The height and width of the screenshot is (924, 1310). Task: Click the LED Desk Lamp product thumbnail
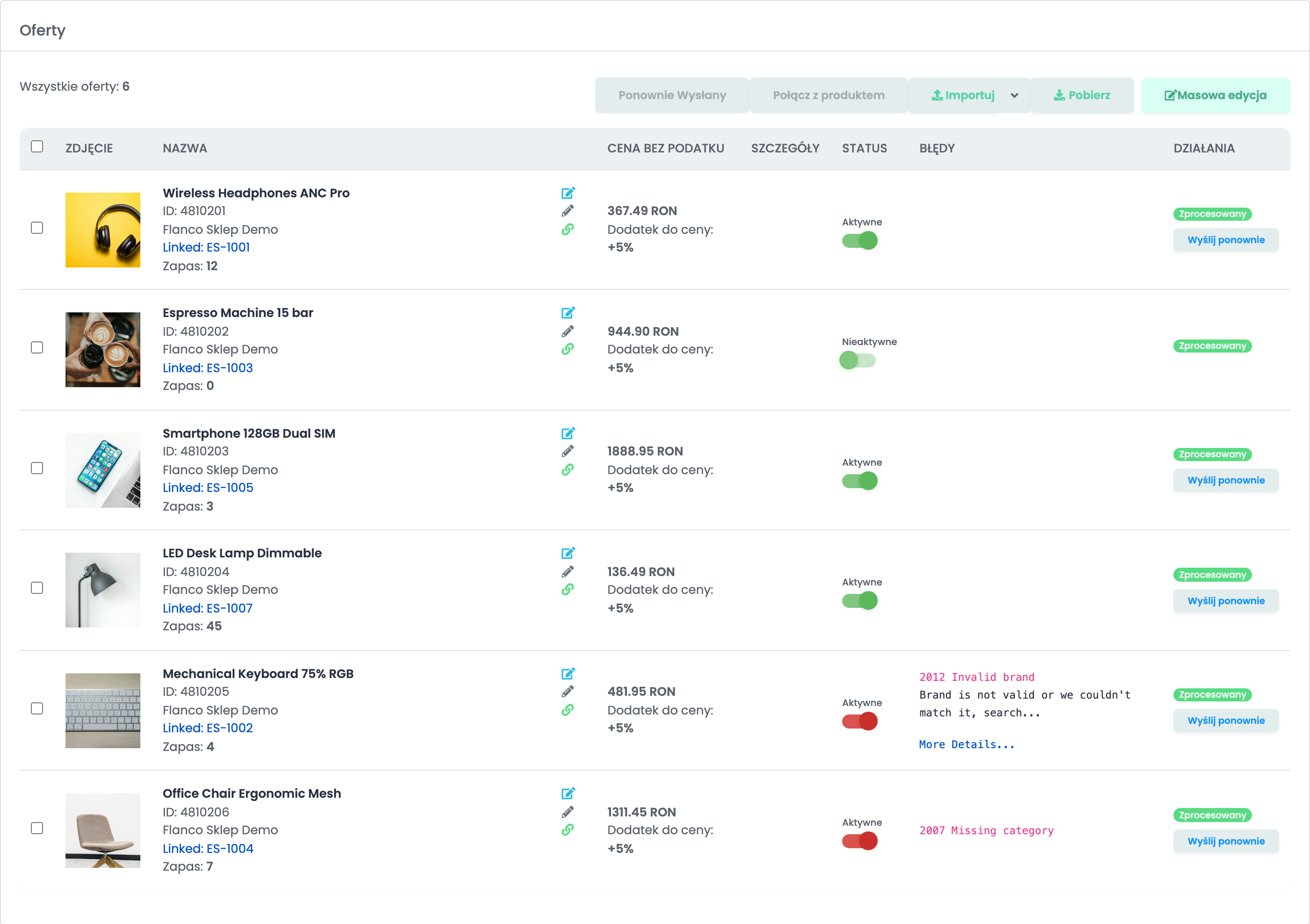click(x=103, y=590)
